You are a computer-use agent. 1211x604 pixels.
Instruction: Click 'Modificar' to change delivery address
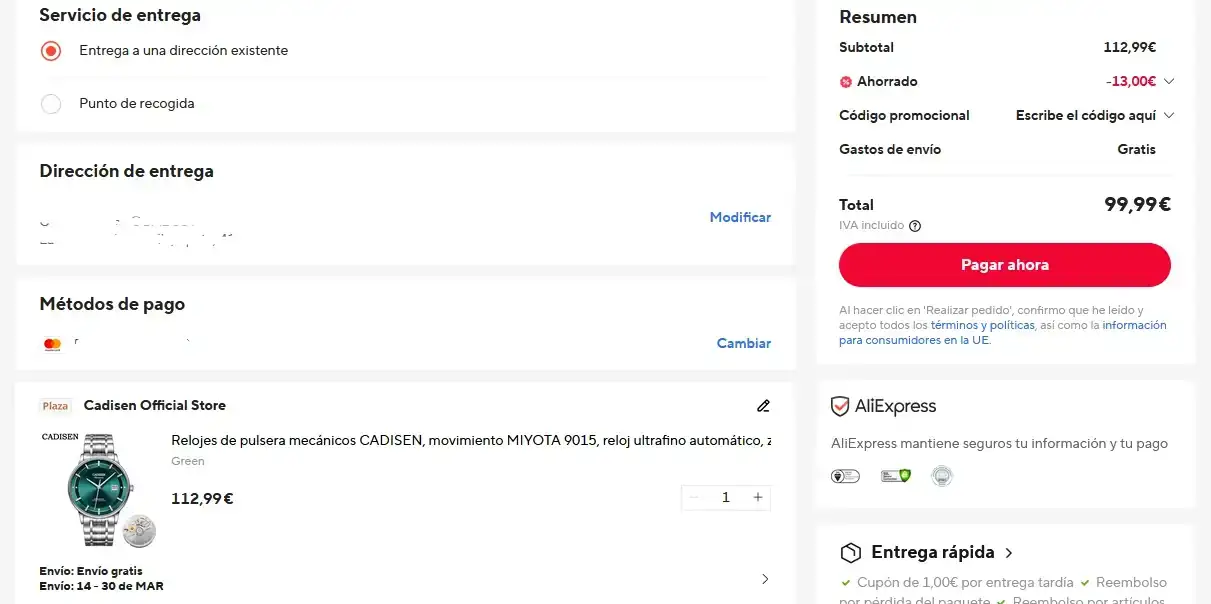pos(740,218)
